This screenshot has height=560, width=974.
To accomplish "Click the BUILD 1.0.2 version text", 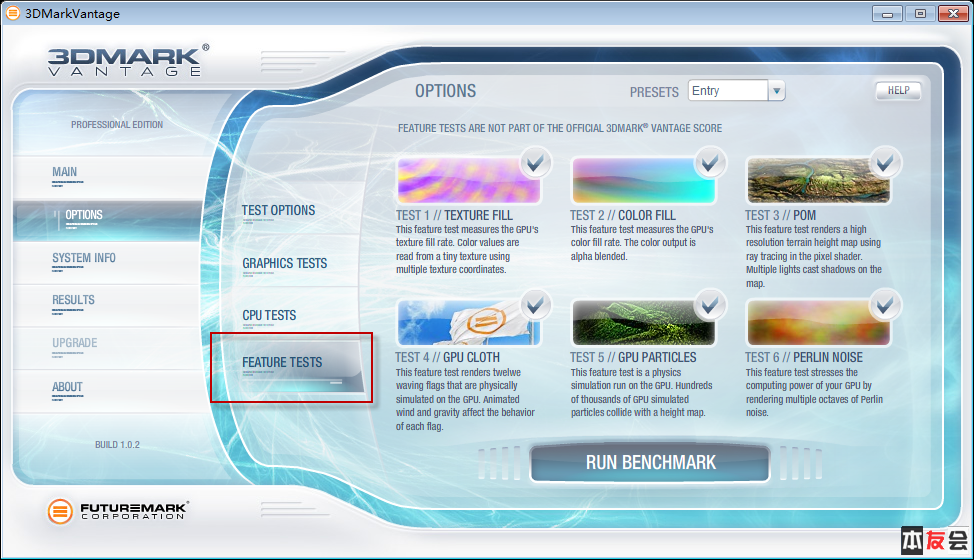I will (x=117, y=445).
